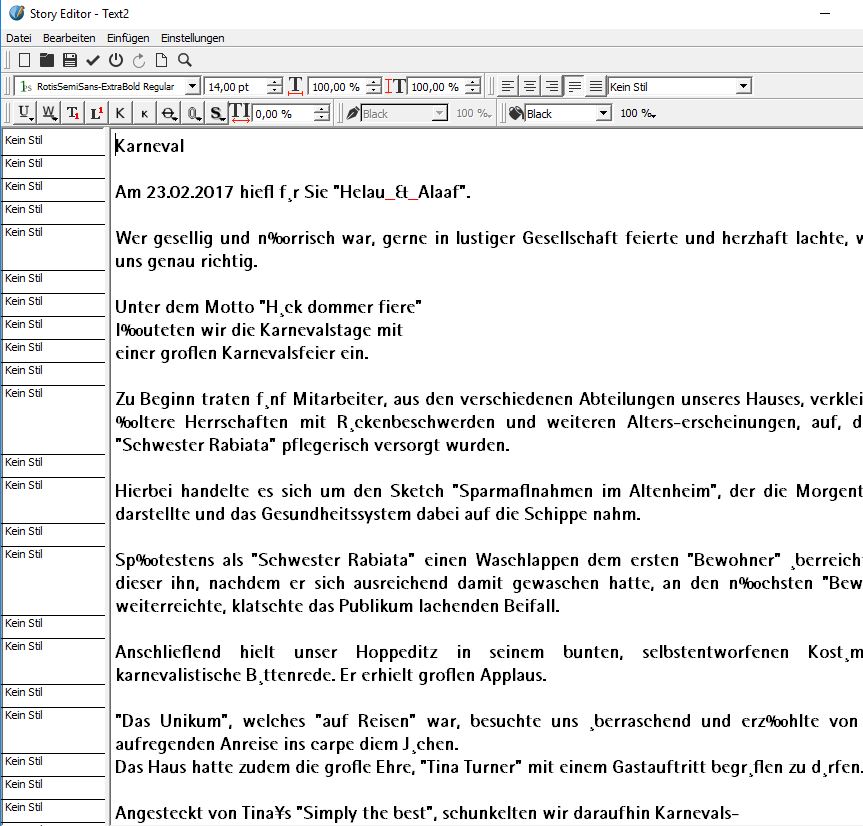
Task: Click the Search/Replace magnifier icon
Action: pos(184,61)
